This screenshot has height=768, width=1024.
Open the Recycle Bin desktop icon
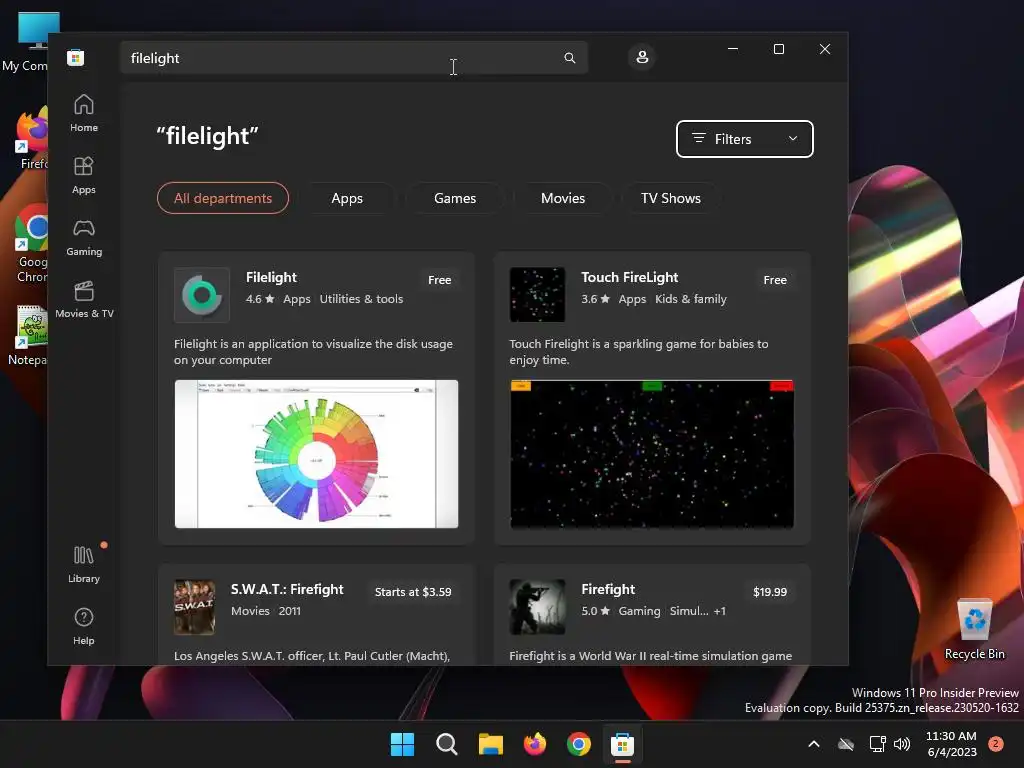point(974,628)
